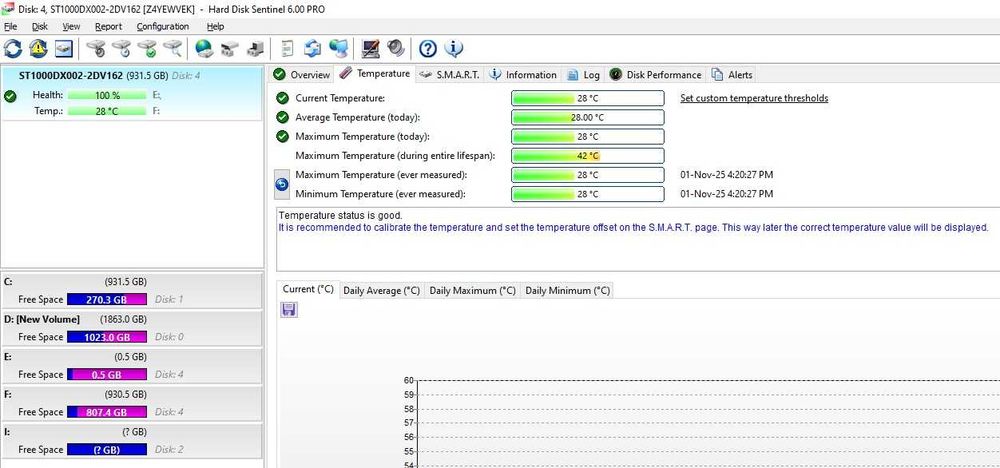Click the blue reset arrow beside Maximum Temperature
This screenshot has height=468, width=1000.
[281, 184]
